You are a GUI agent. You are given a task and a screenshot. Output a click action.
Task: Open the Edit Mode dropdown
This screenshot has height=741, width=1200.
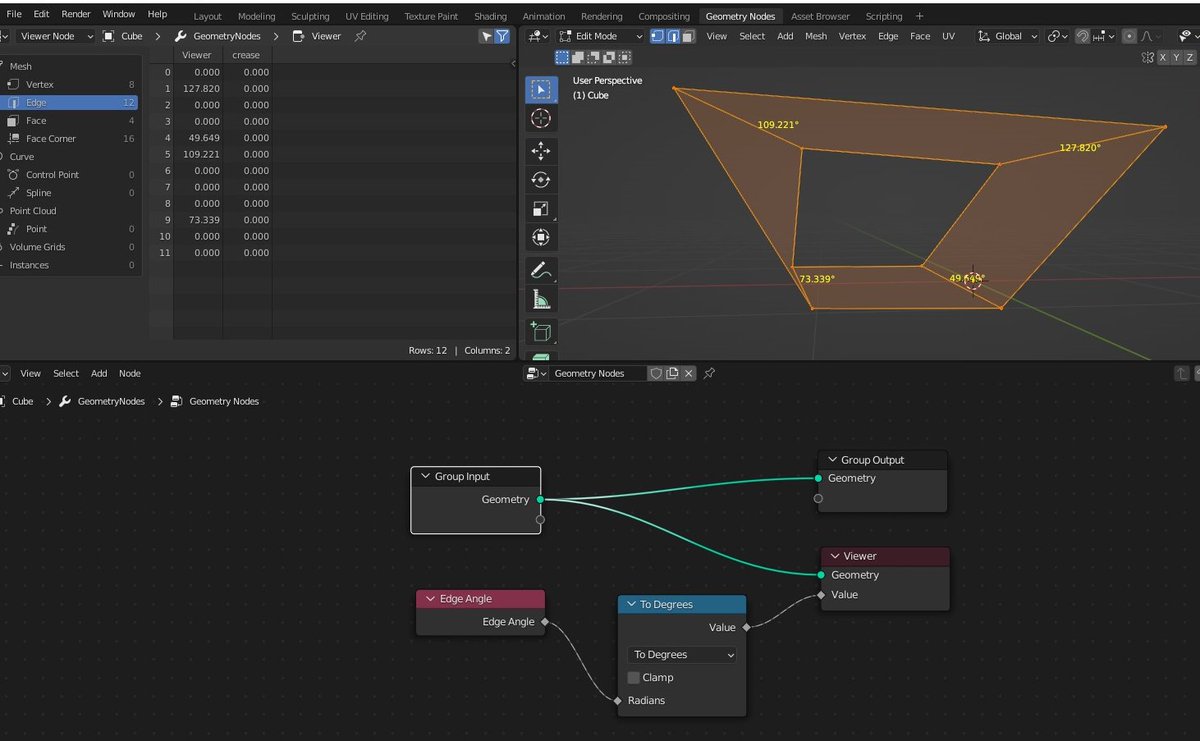click(x=600, y=36)
